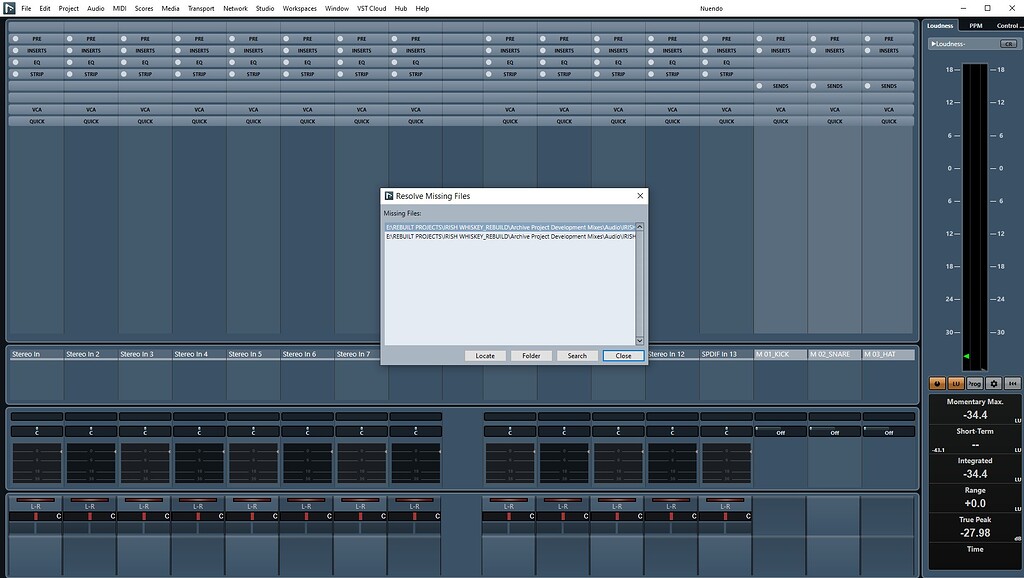Click the Prog icon in the loudness panel
Screen dimensions: 1024x578
[973, 383]
